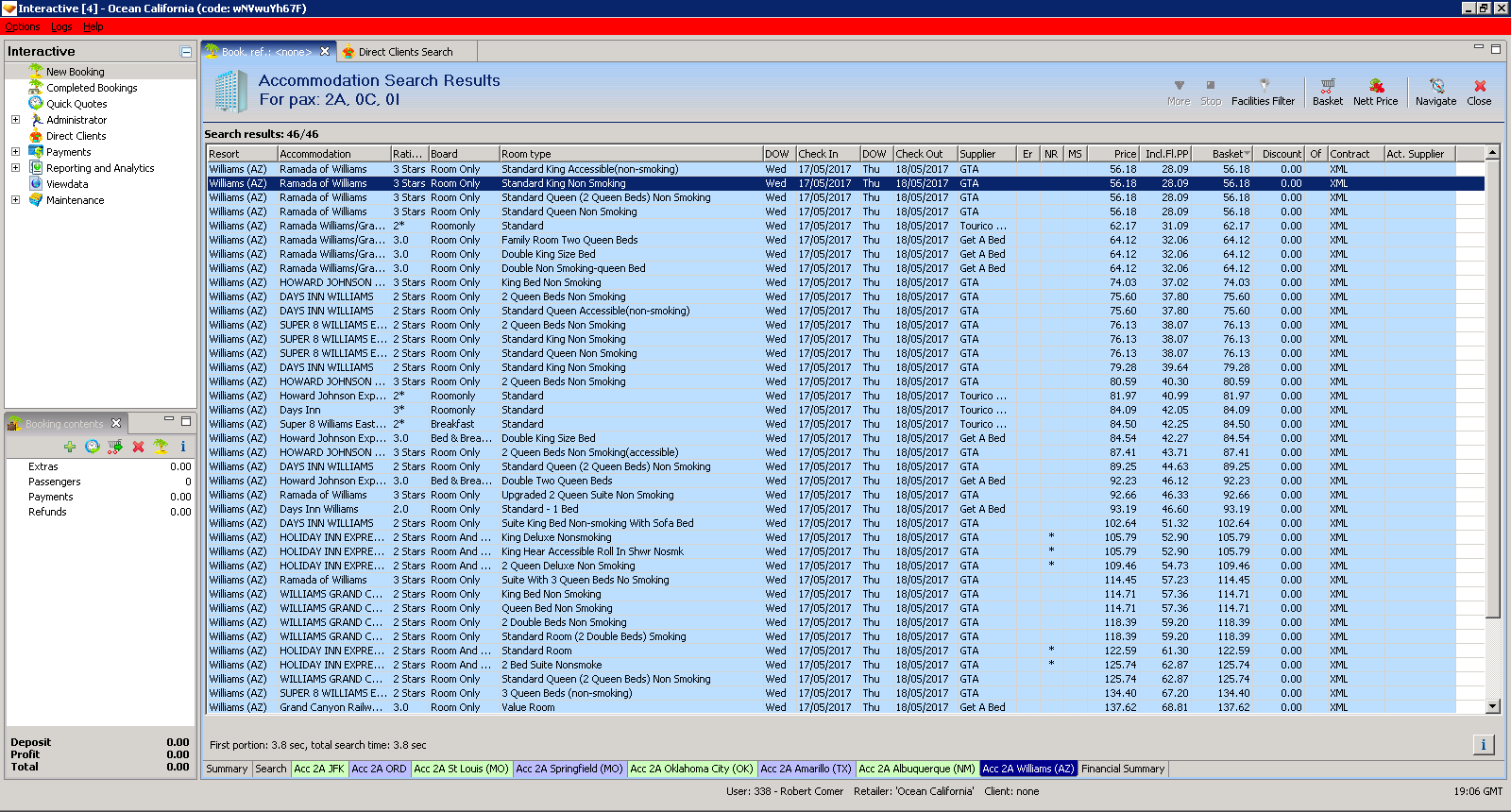The width and height of the screenshot is (1511, 812).
Task: Open the Financial Summary tab
Action: 1123,769
